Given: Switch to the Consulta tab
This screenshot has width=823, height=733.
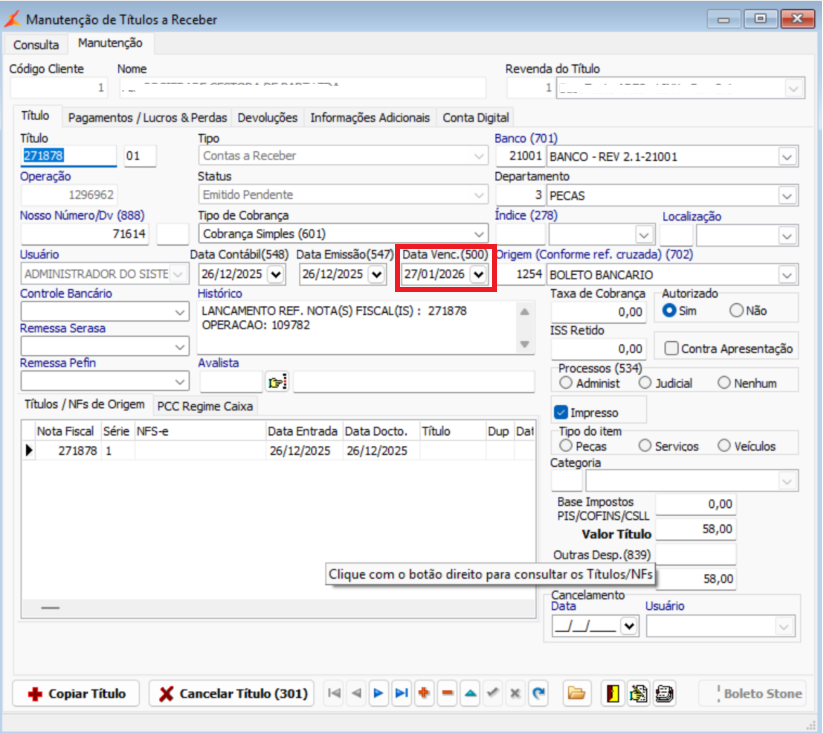Looking at the screenshot, I should 36,45.
